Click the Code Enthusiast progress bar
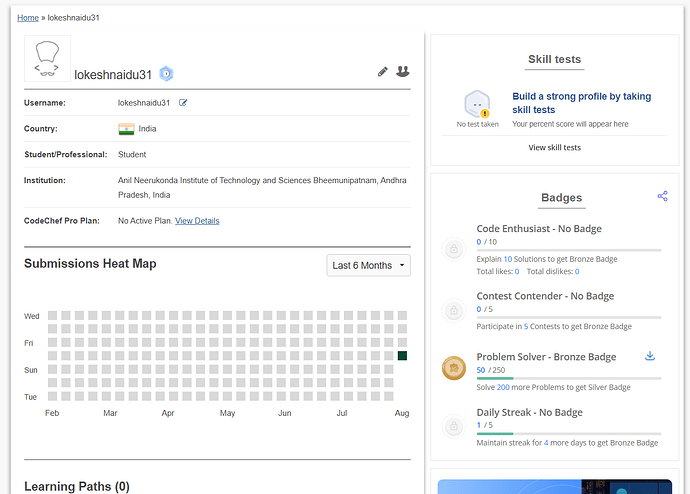This screenshot has width=690, height=494. [x=569, y=250]
